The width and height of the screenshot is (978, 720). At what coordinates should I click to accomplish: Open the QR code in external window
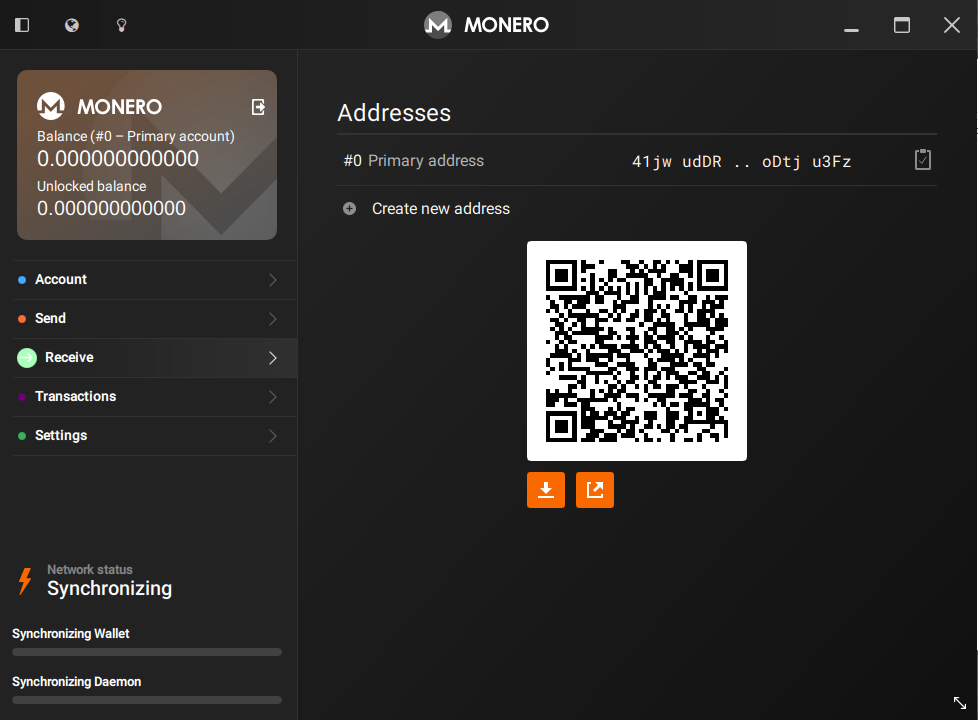[x=594, y=490]
